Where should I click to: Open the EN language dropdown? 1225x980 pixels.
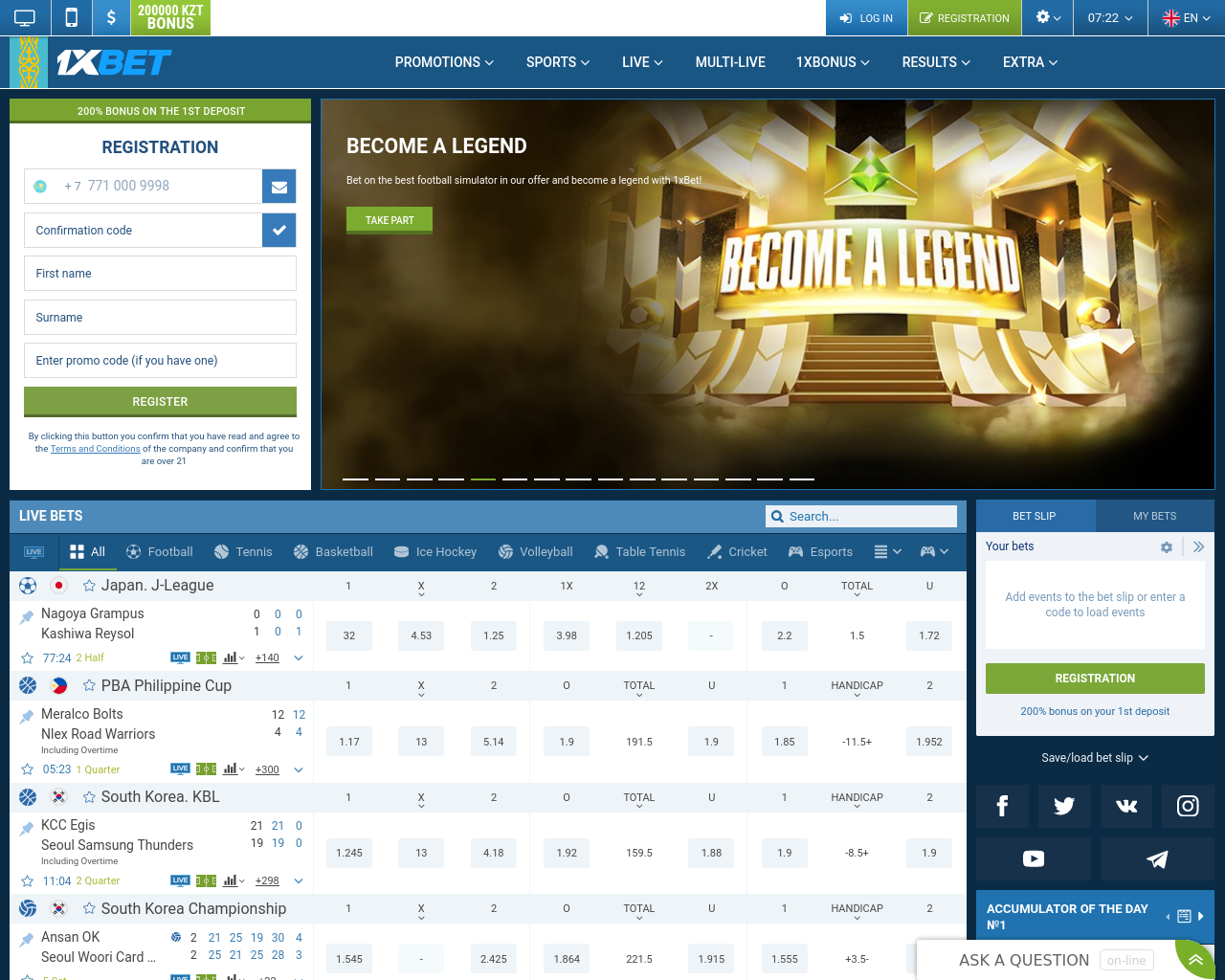(1187, 17)
